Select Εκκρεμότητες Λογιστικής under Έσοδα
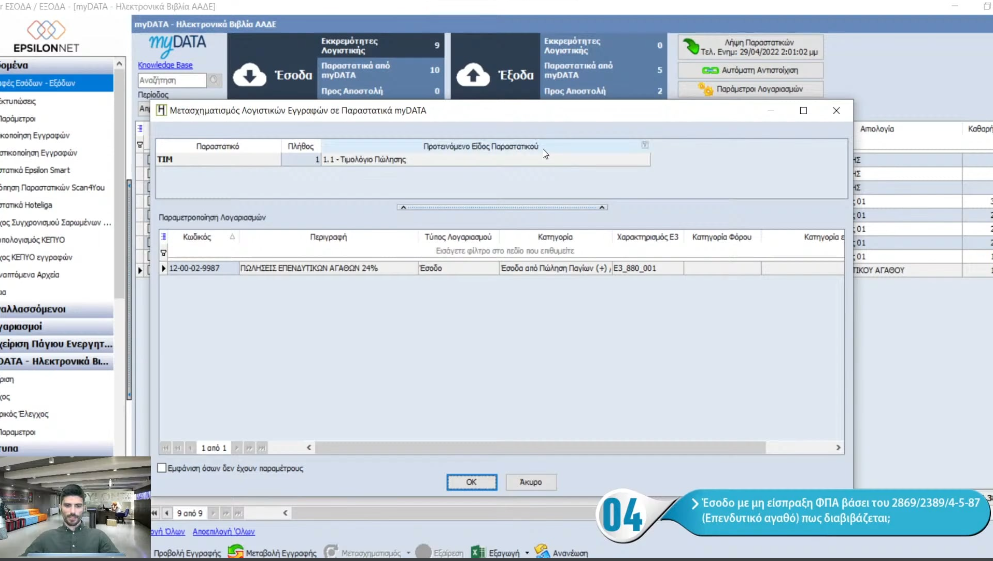 coord(380,46)
